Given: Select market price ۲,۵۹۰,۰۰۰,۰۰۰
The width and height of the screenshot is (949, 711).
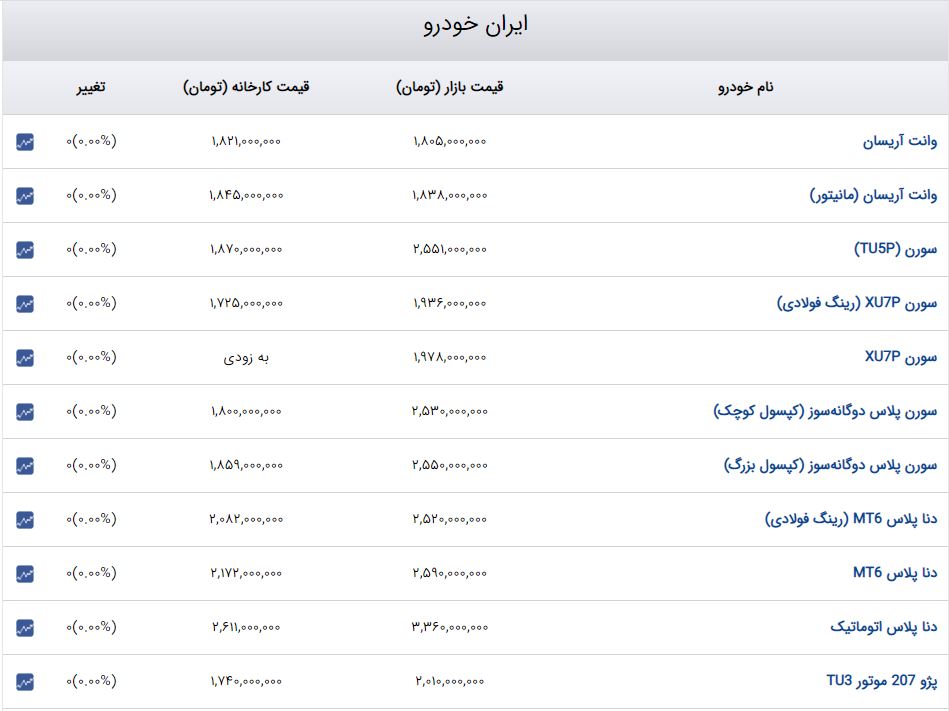Looking at the screenshot, I should pos(450,573).
